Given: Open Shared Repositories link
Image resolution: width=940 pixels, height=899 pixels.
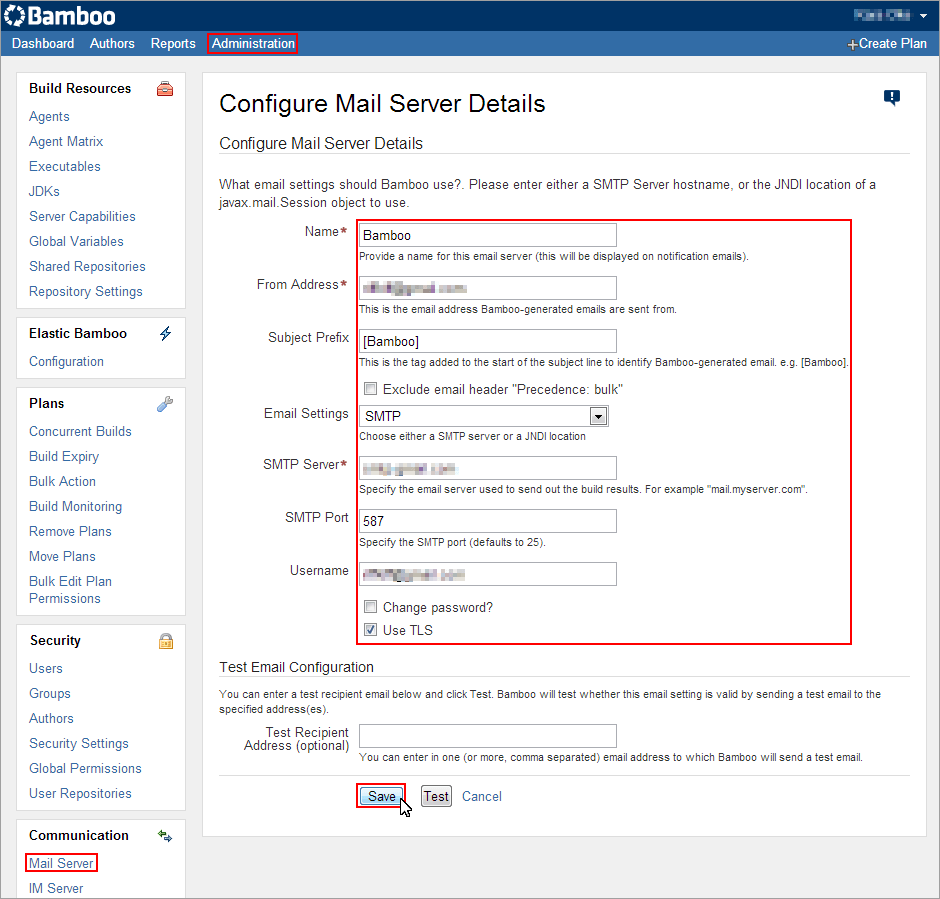Looking at the screenshot, I should click(87, 266).
